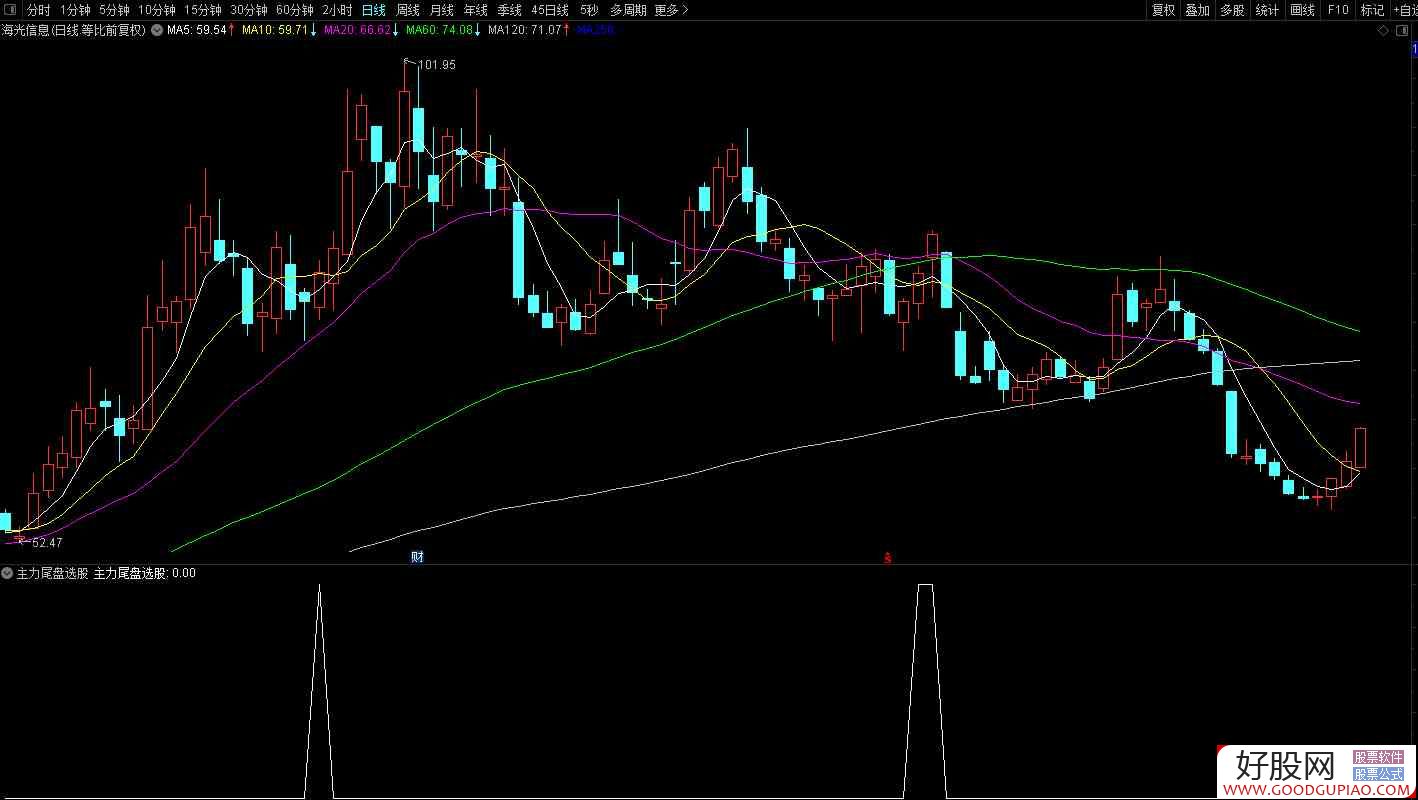
Task: Switch to 分时 intraday view
Action: pyautogui.click(x=38, y=10)
